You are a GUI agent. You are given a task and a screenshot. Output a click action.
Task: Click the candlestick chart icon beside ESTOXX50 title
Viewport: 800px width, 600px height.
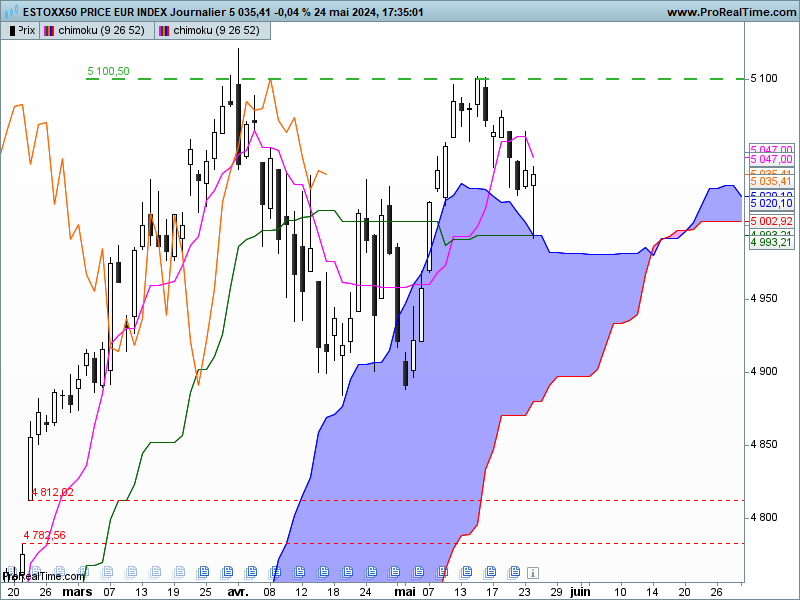11,11
